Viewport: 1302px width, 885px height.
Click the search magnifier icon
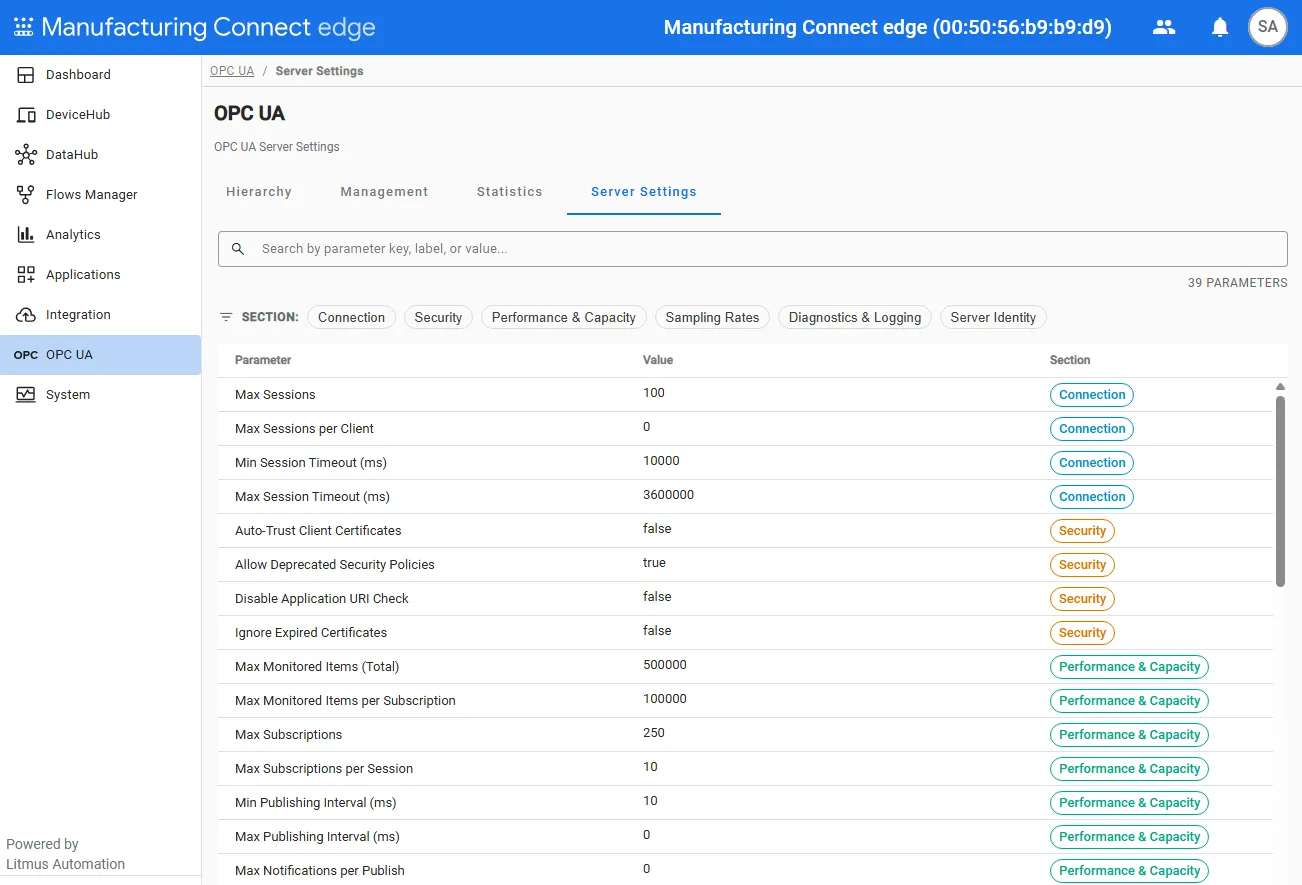tap(238, 249)
